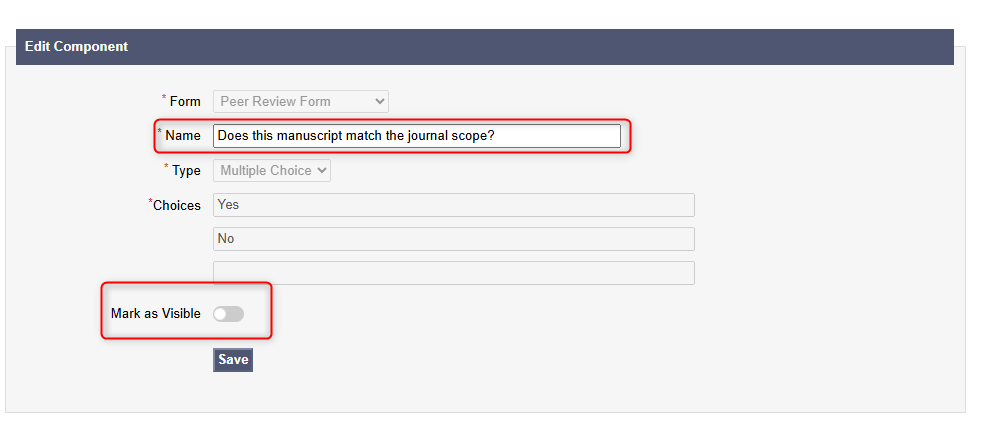This screenshot has width=1001, height=432.
Task: Click the red asterisk beside Type
Action: click(166, 168)
